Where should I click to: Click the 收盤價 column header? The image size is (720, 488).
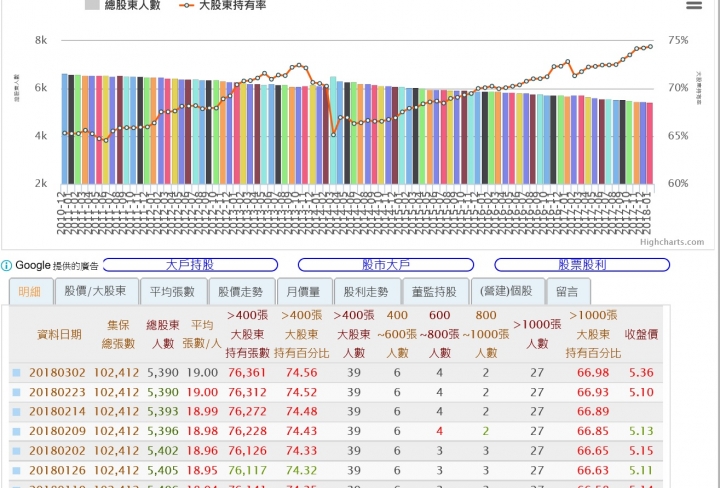point(641,335)
